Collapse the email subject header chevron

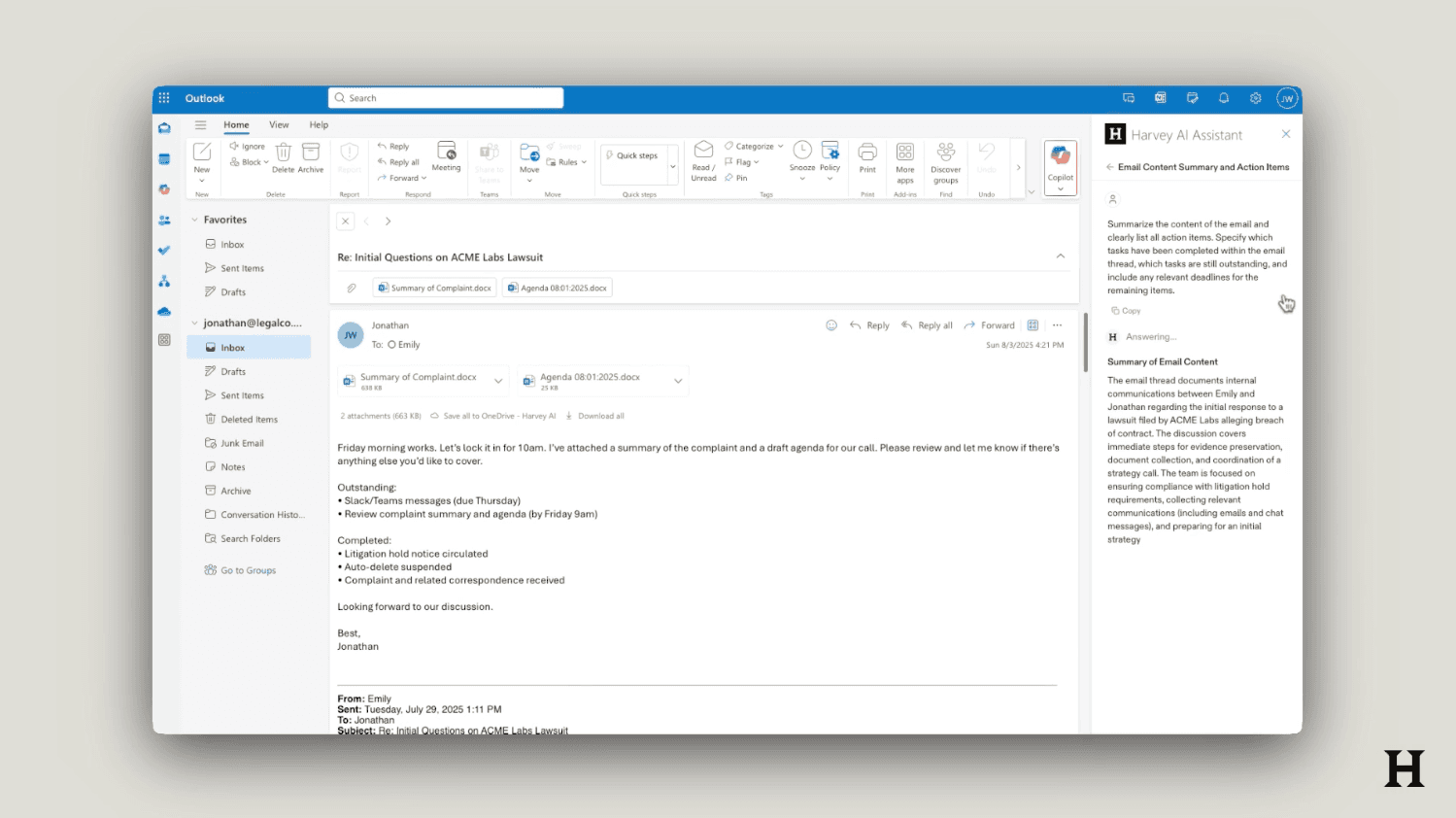(1060, 256)
